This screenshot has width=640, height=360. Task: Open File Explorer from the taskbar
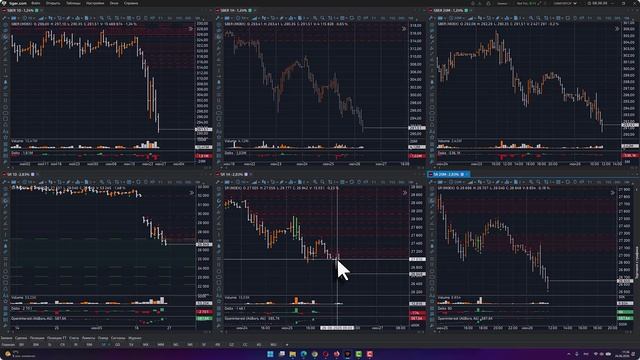pos(292,353)
